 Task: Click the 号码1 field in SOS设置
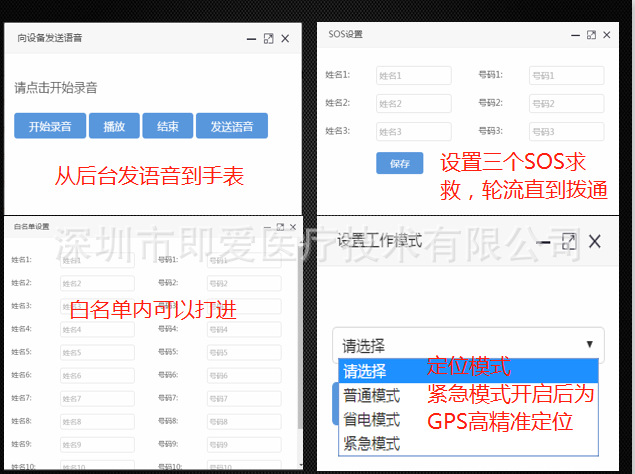[x=566, y=76]
